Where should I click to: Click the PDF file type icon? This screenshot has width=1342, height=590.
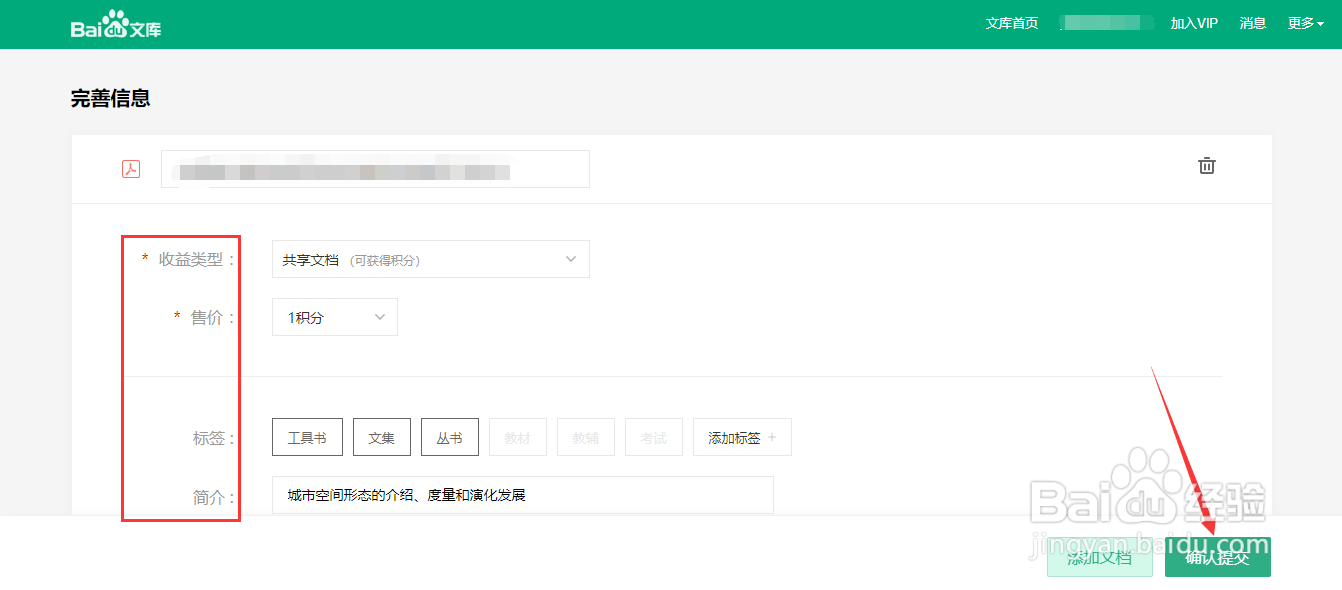[131, 168]
